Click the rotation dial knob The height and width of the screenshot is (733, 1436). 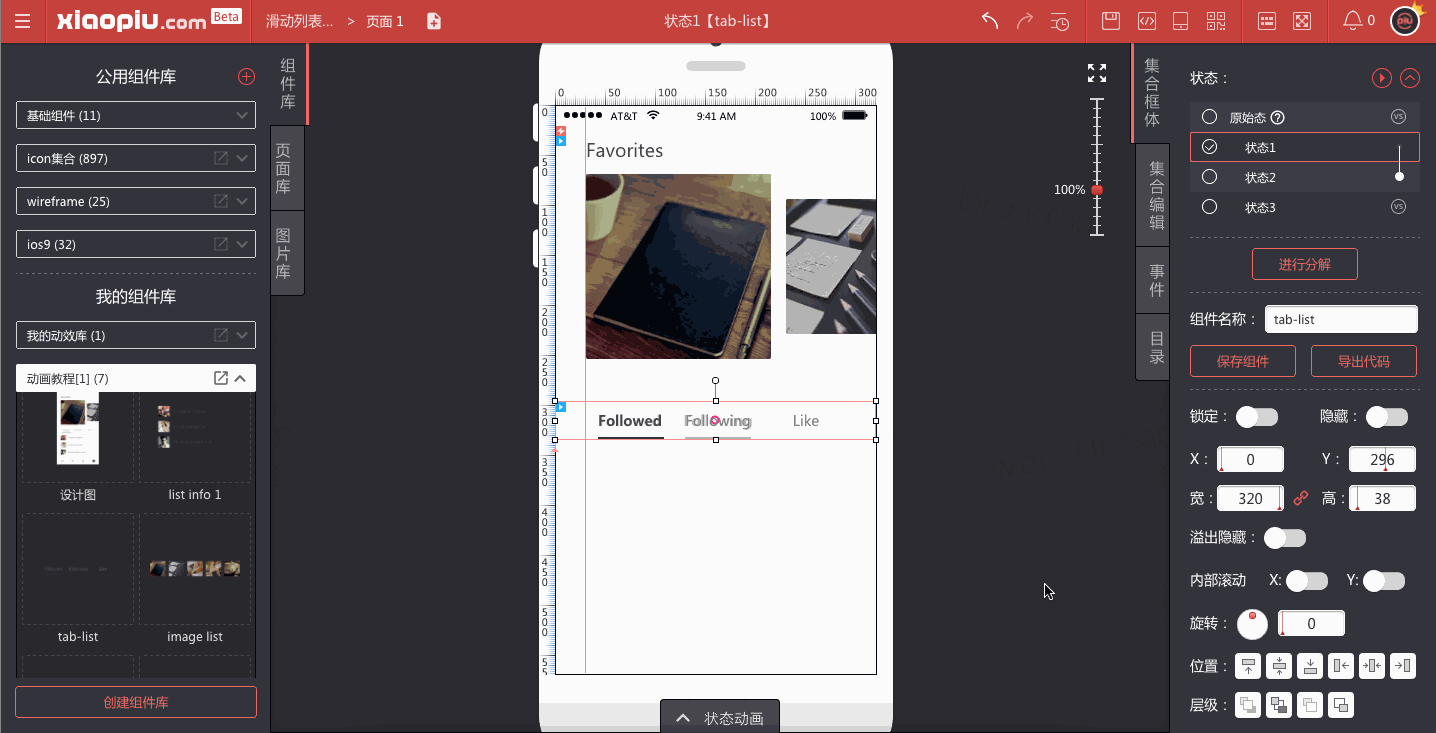click(x=1252, y=623)
